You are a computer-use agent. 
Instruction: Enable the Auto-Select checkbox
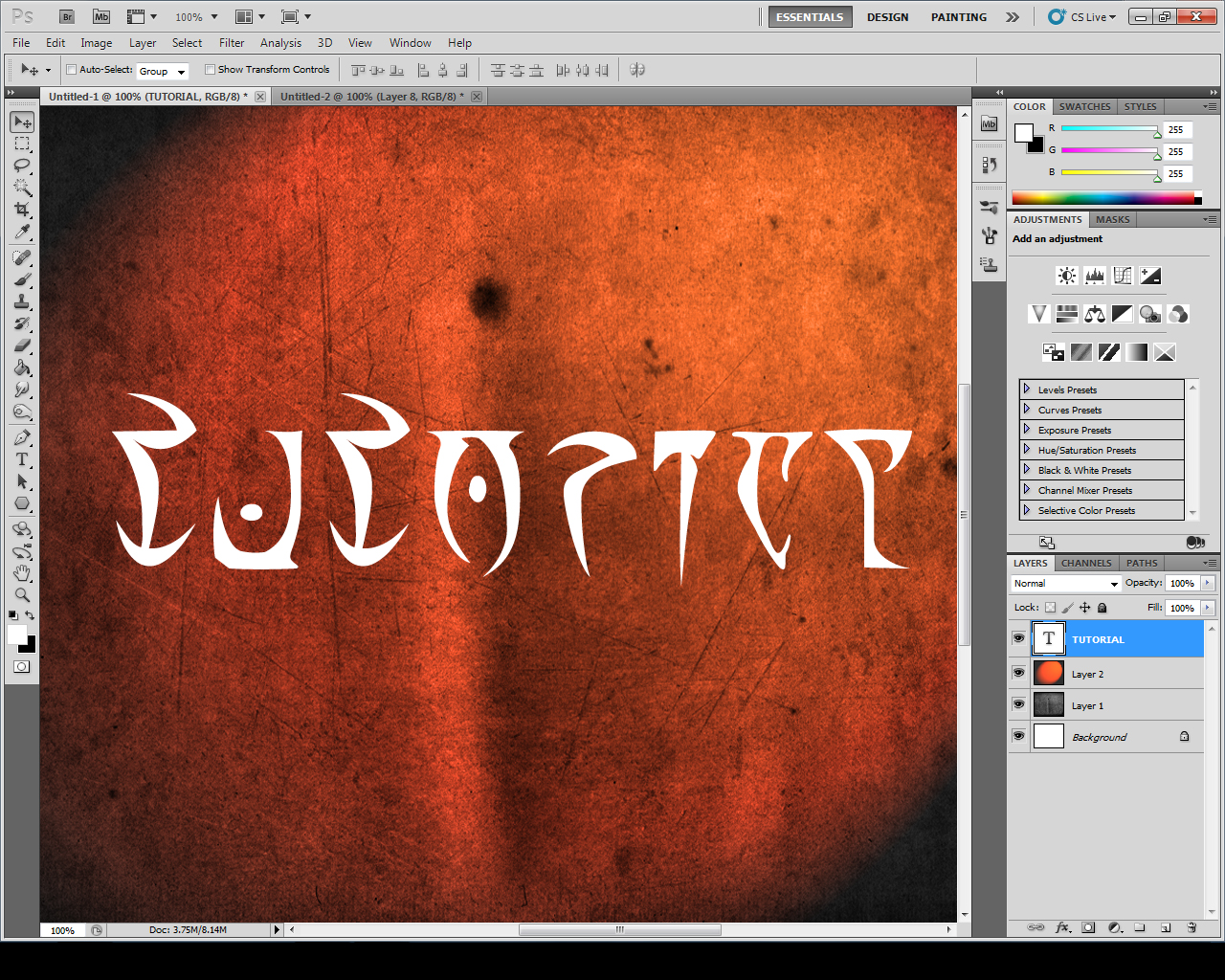[x=71, y=69]
